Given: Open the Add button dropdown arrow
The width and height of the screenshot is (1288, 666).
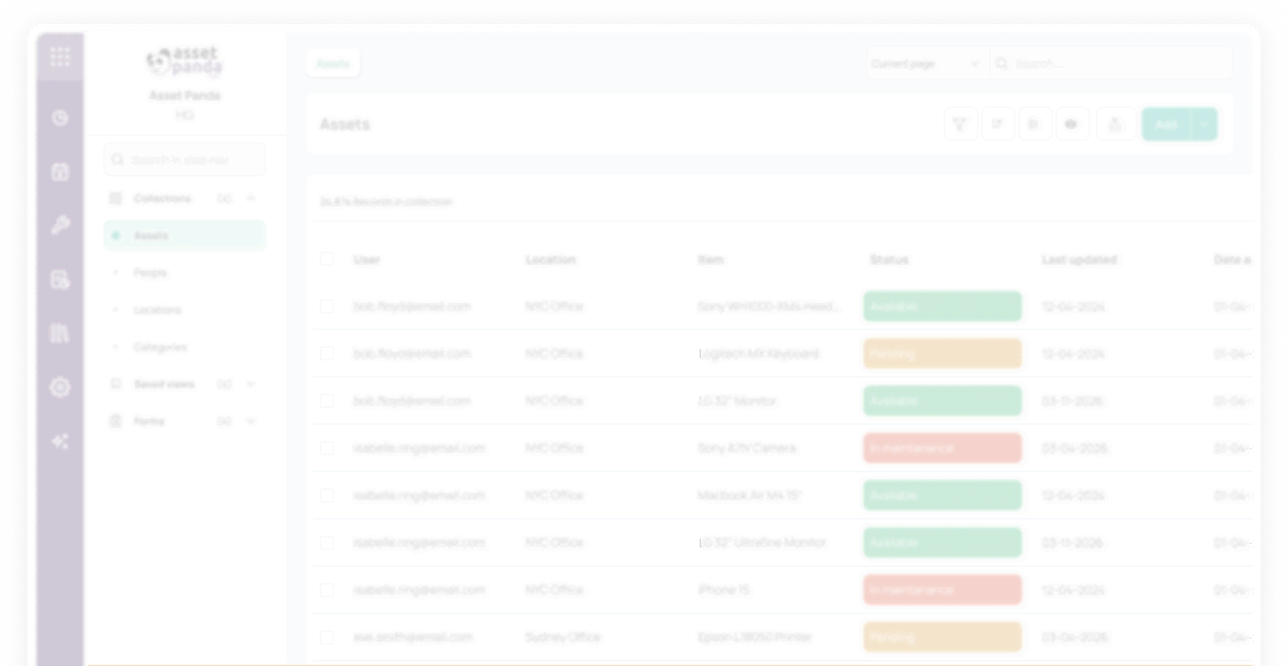Looking at the screenshot, I should (x=1205, y=124).
